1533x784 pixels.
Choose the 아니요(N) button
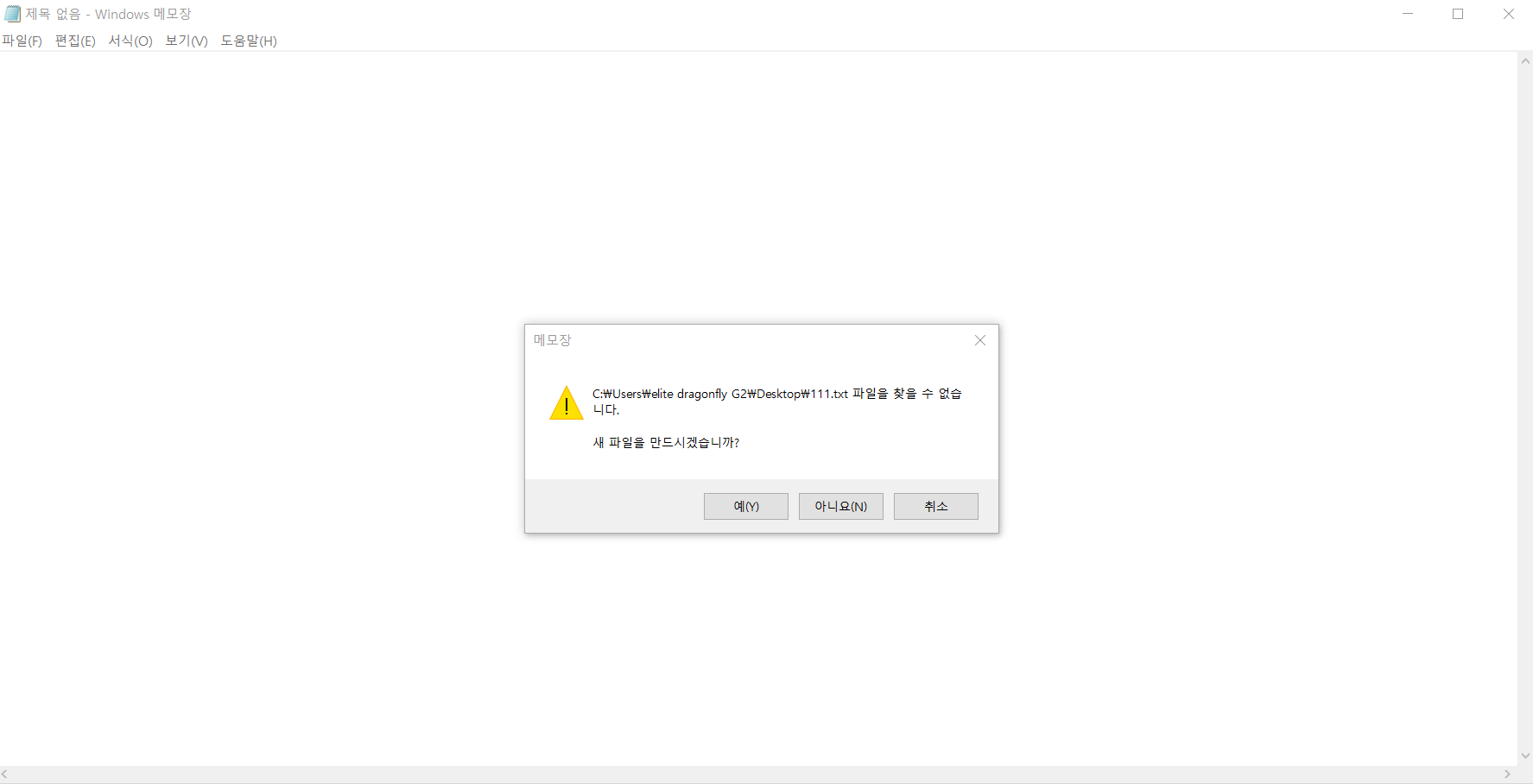841,506
